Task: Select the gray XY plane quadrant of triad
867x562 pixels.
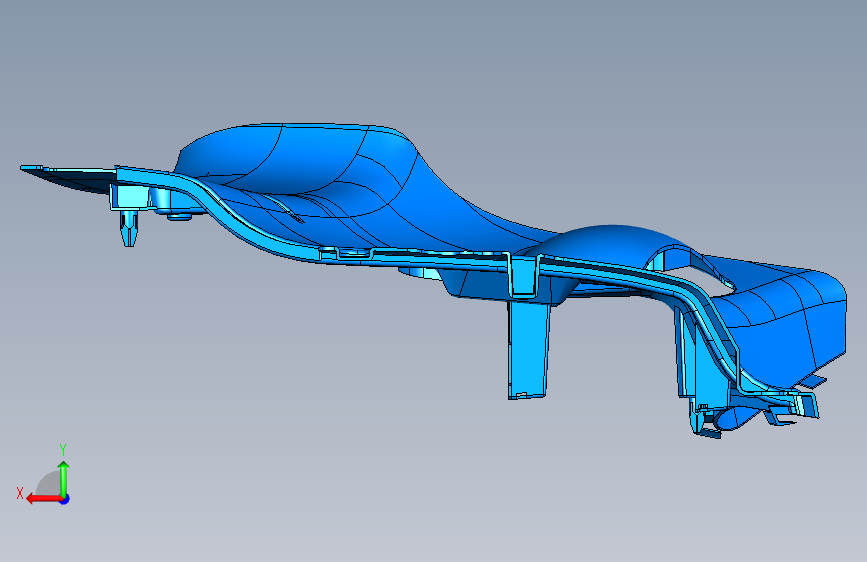Action: tap(48, 483)
